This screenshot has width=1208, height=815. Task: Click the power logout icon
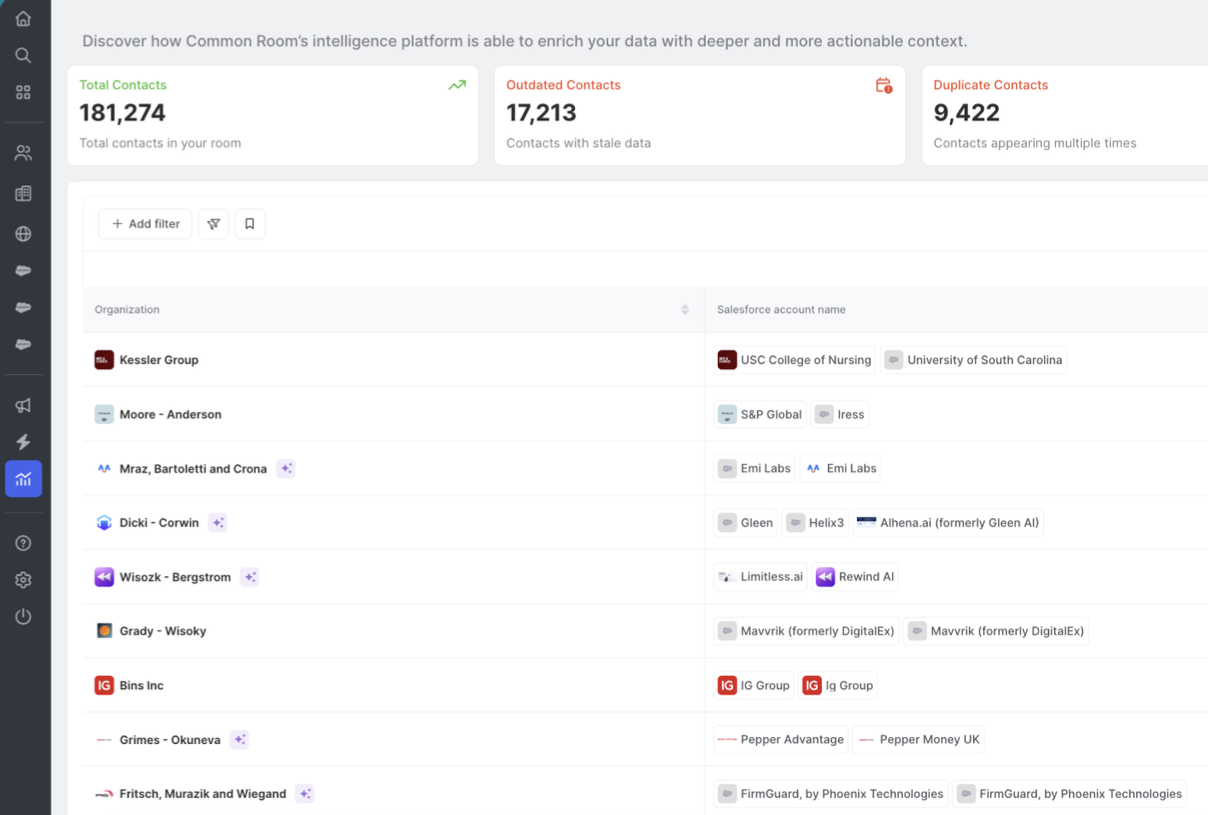pos(23,617)
